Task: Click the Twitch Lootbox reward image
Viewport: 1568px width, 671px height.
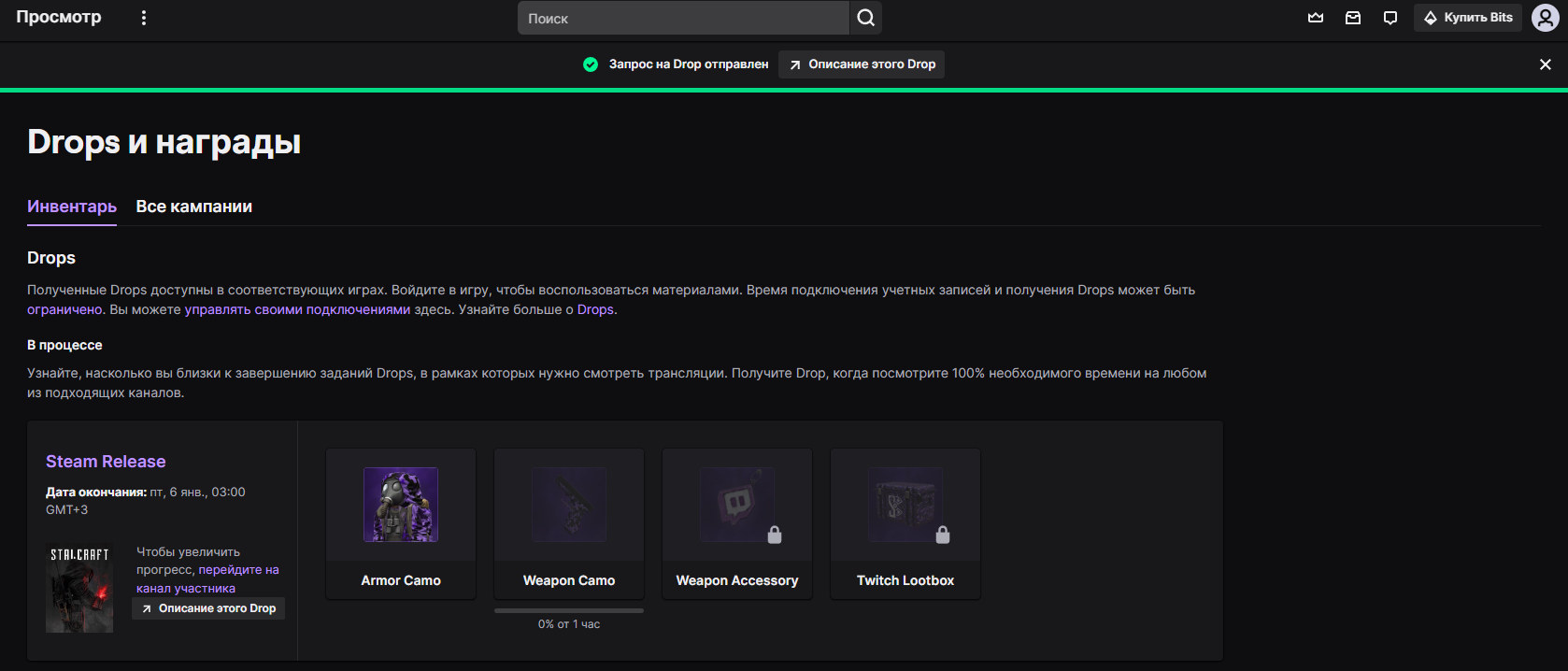Action: click(x=905, y=505)
